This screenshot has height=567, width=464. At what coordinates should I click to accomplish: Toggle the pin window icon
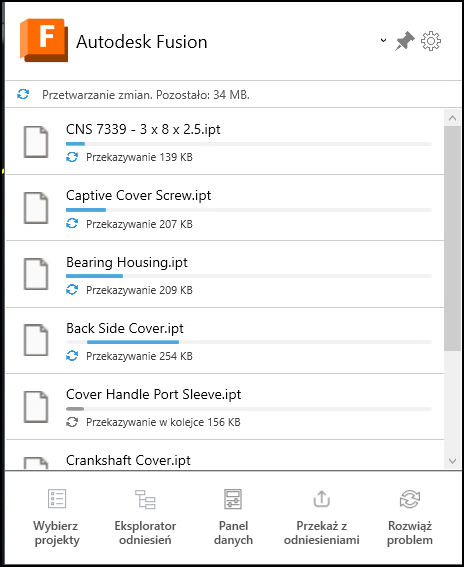coord(404,41)
